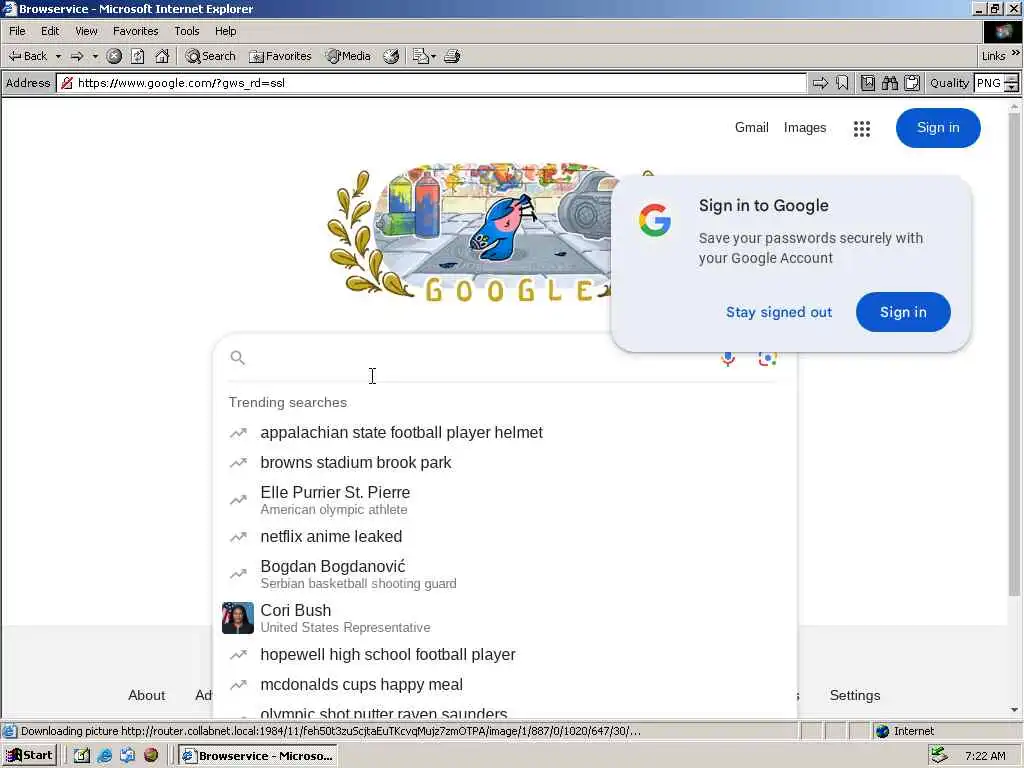The width and height of the screenshot is (1024, 768).
Task: Click the Browservice taskbar window button
Action: click(x=259, y=756)
